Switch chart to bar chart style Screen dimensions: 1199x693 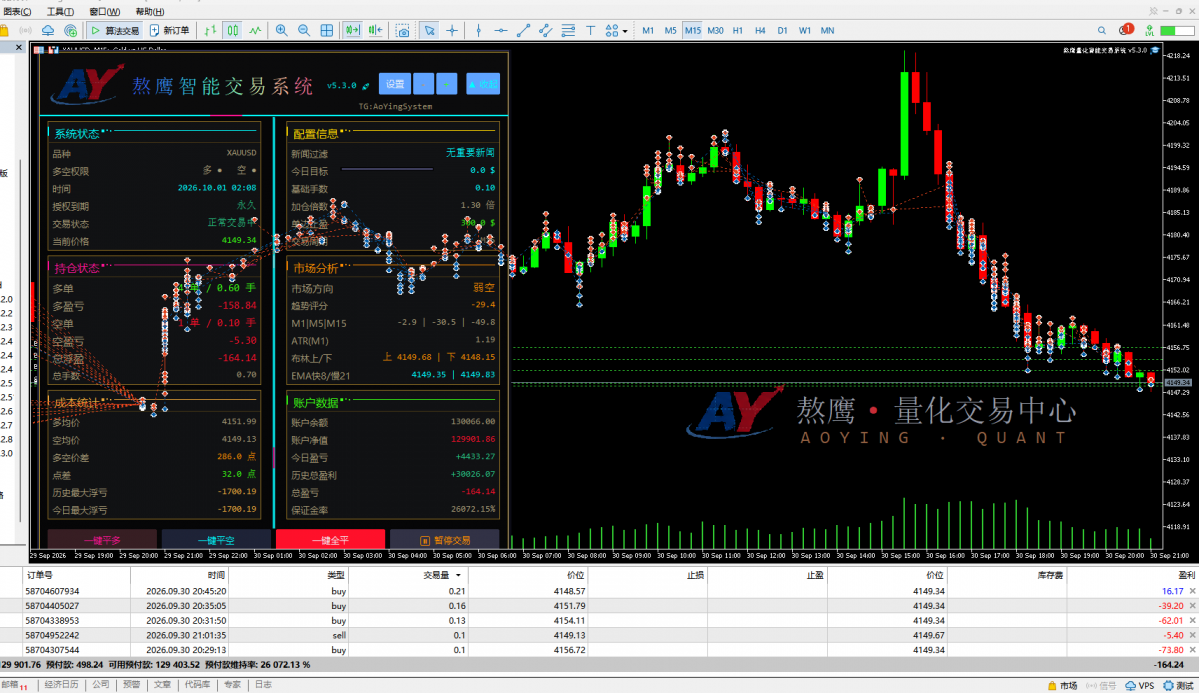(210, 31)
